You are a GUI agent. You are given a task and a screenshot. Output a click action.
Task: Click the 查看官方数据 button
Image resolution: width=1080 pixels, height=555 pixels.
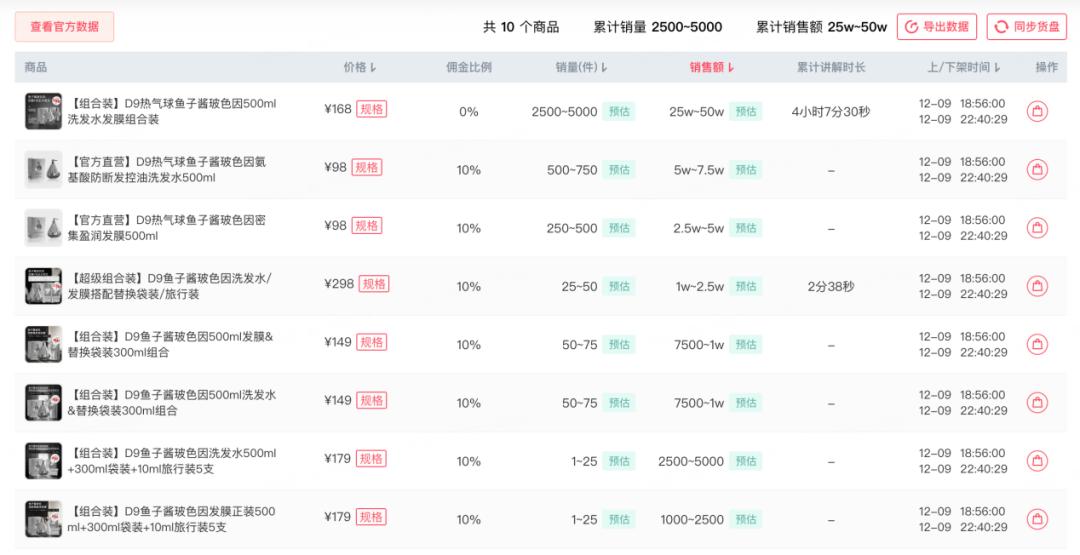64,27
